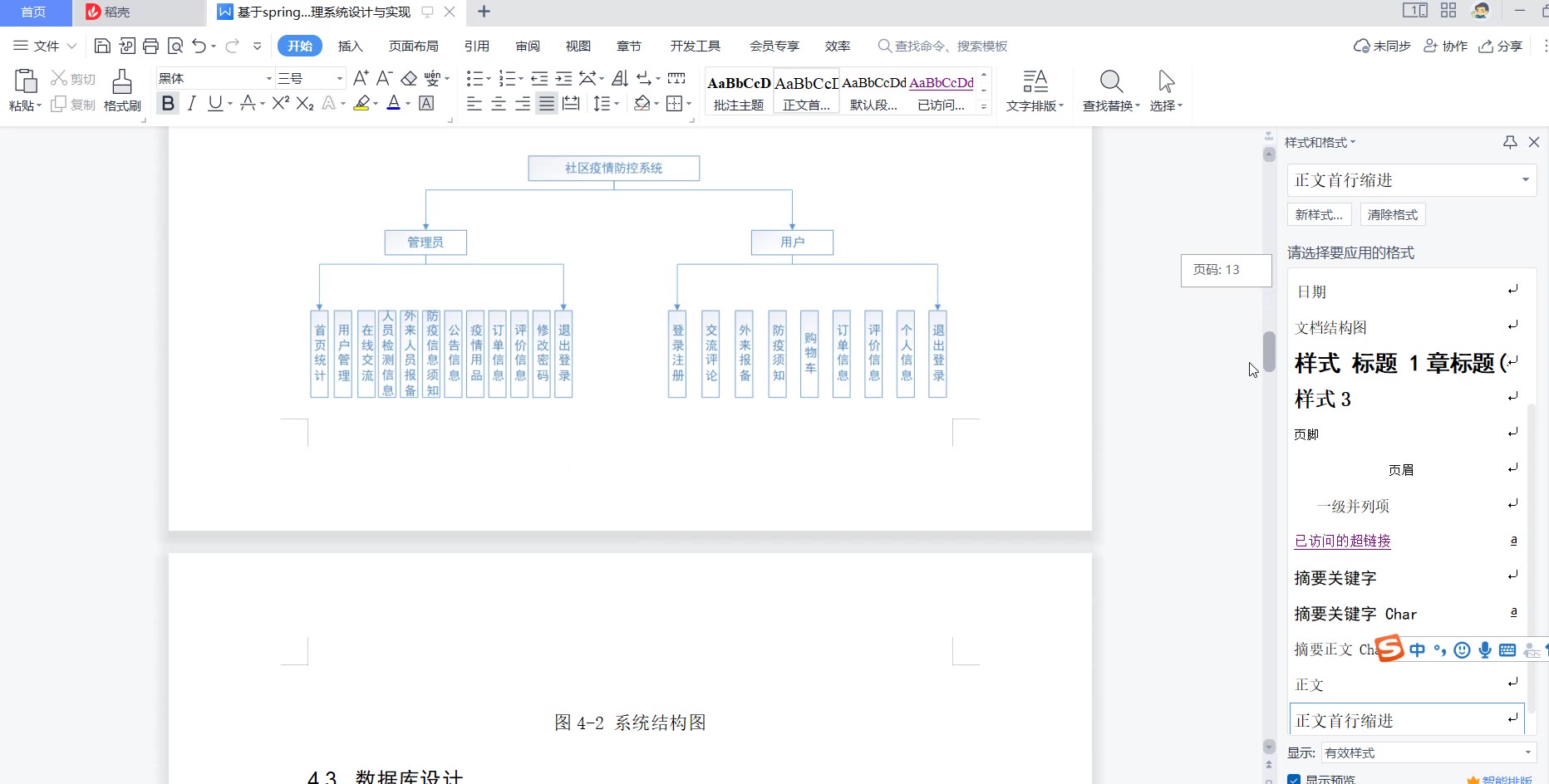1549x784 pixels.
Task: Toggle bold formatting
Action: pyautogui.click(x=168, y=103)
